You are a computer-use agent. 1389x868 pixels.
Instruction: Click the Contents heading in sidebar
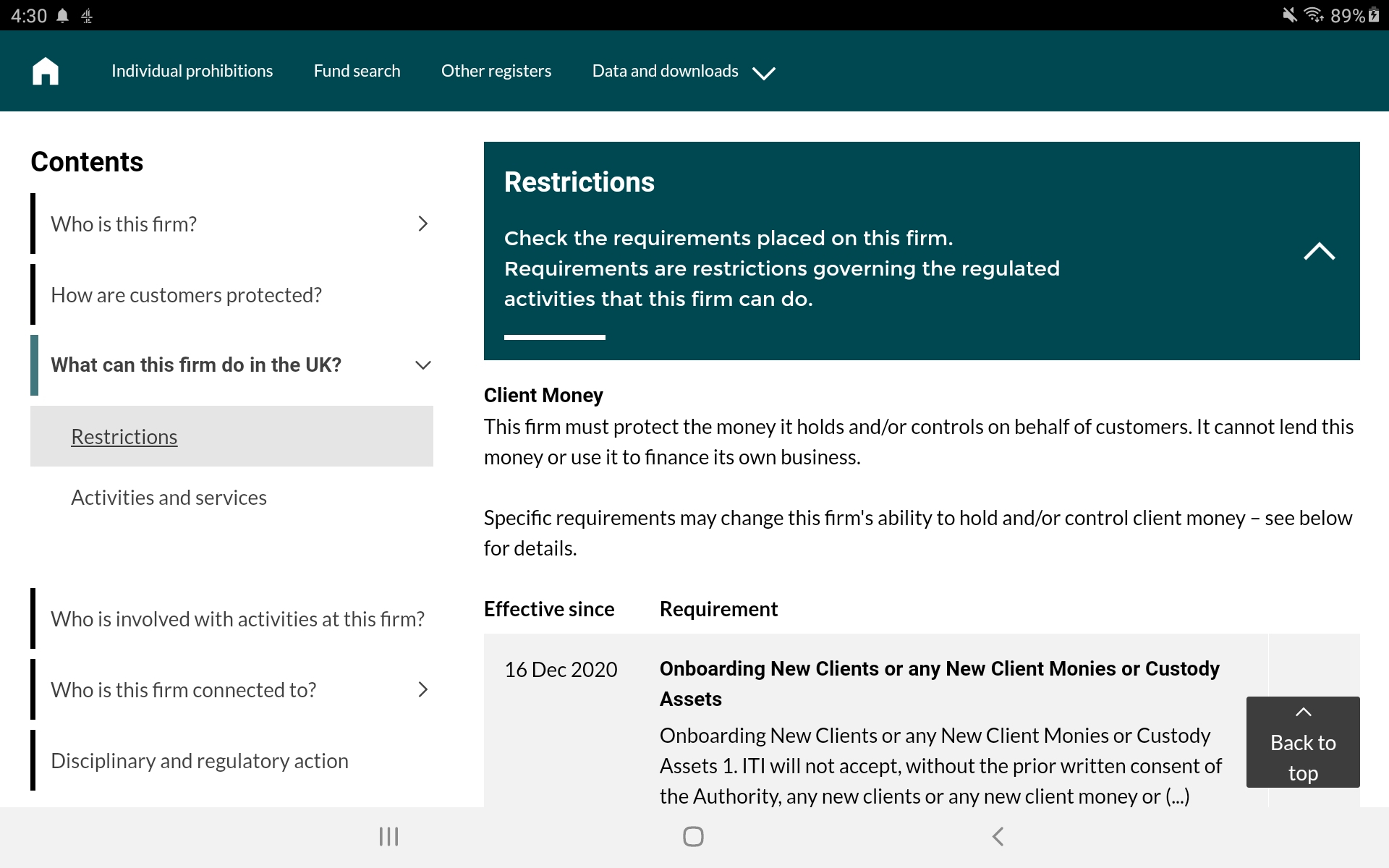87,162
